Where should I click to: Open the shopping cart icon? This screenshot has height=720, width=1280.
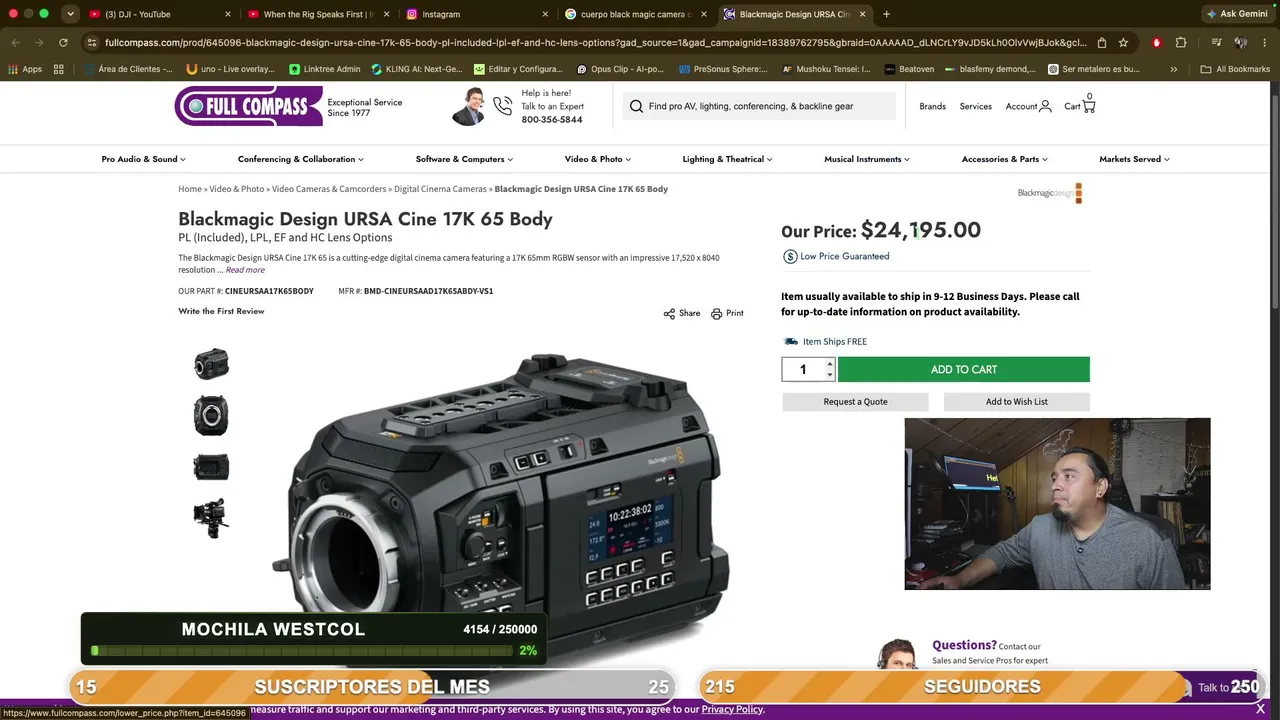point(1089,106)
